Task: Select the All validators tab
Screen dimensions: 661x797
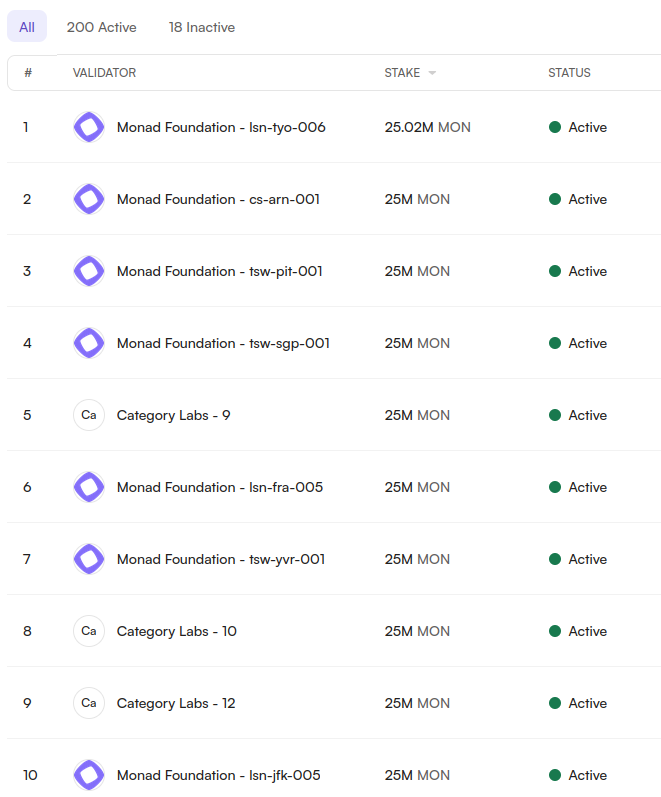Action: tap(27, 27)
